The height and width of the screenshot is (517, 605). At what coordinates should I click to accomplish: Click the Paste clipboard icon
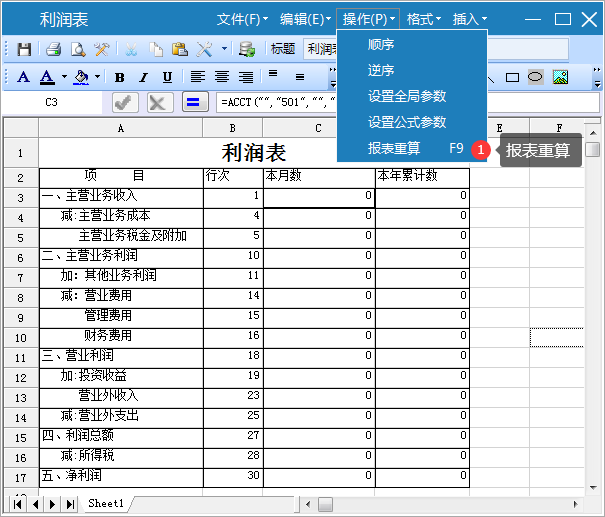coord(180,49)
